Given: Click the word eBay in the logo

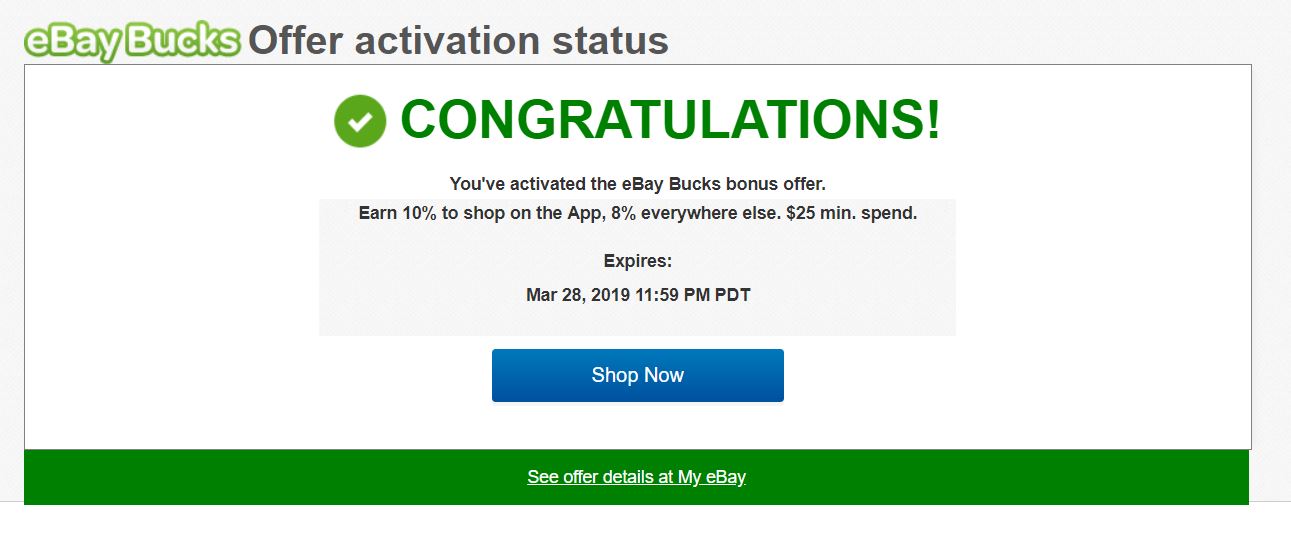Looking at the screenshot, I should (75, 41).
